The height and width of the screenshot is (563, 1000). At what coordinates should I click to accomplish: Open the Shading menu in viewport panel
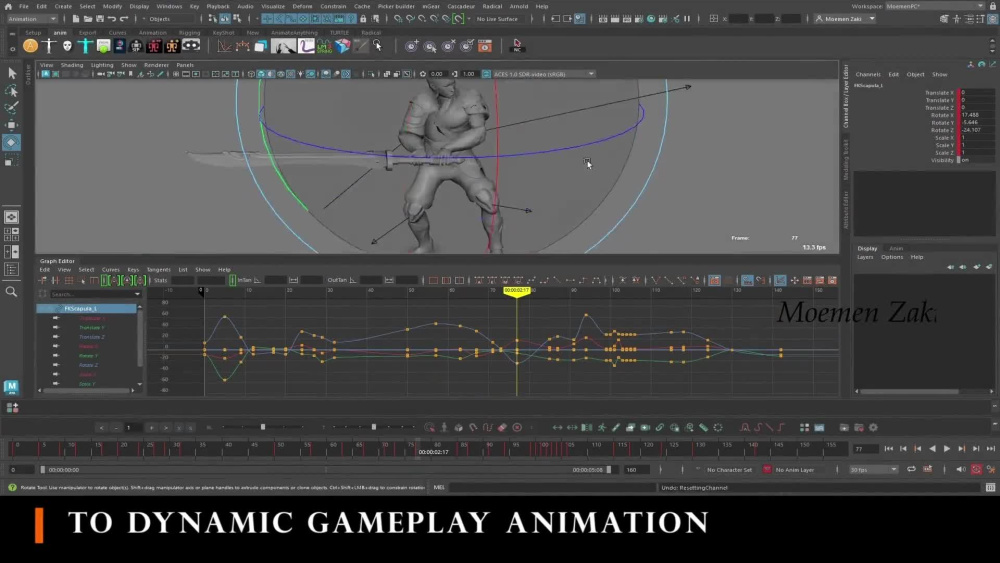coord(71,65)
